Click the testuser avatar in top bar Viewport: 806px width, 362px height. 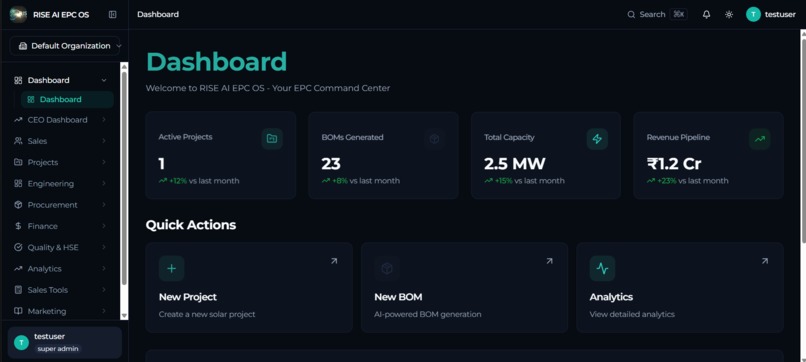click(753, 14)
